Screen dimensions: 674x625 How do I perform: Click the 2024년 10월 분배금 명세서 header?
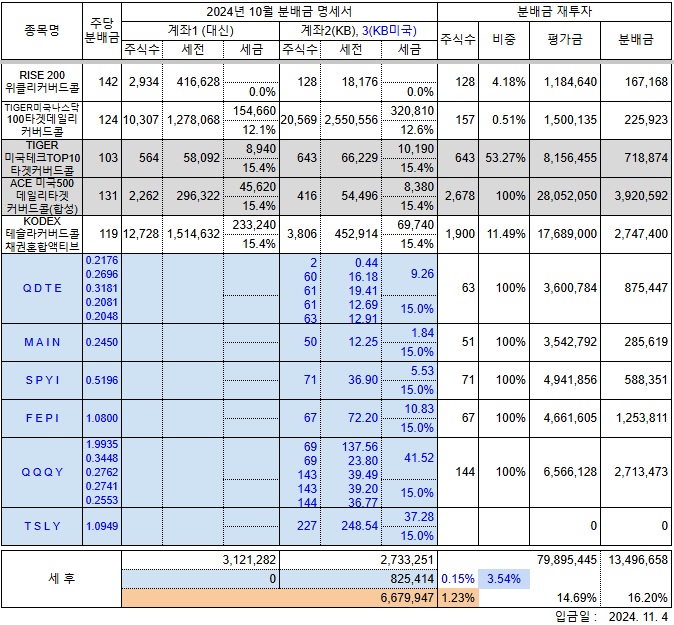[x=279, y=12]
